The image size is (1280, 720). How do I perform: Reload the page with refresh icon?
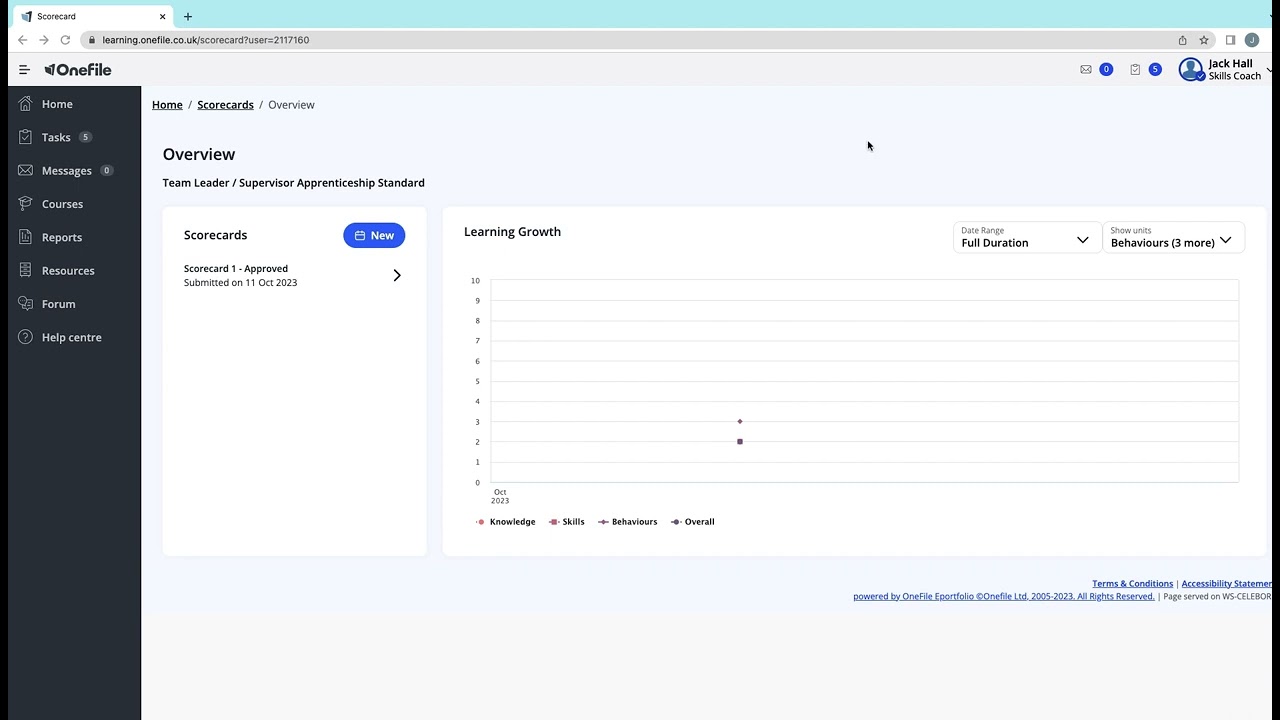click(65, 40)
